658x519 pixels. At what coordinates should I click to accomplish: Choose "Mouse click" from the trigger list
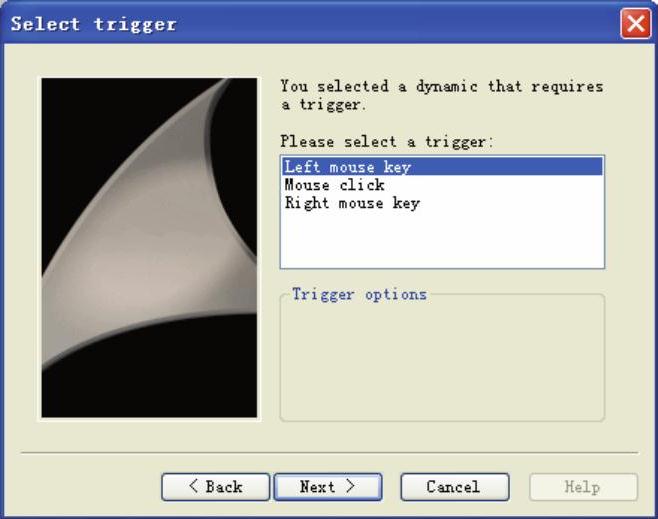tap(334, 185)
